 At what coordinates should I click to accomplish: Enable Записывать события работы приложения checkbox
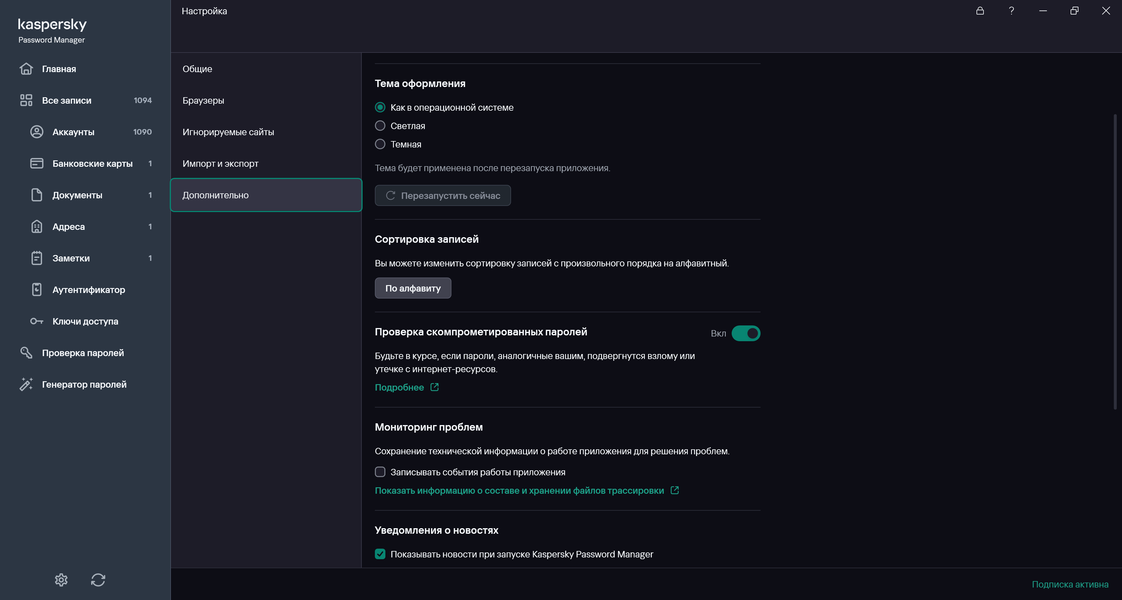tap(380, 472)
